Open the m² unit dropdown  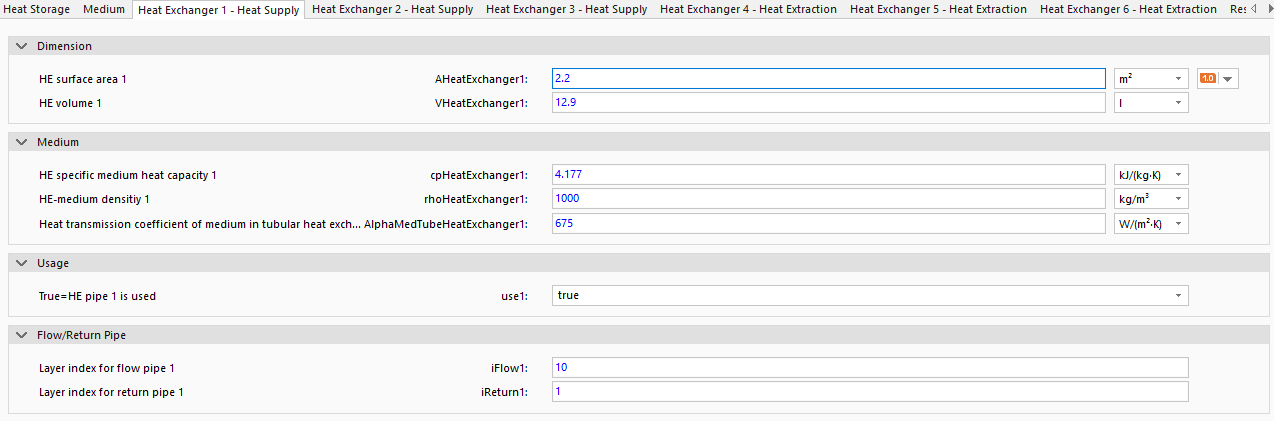[1151, 79]
